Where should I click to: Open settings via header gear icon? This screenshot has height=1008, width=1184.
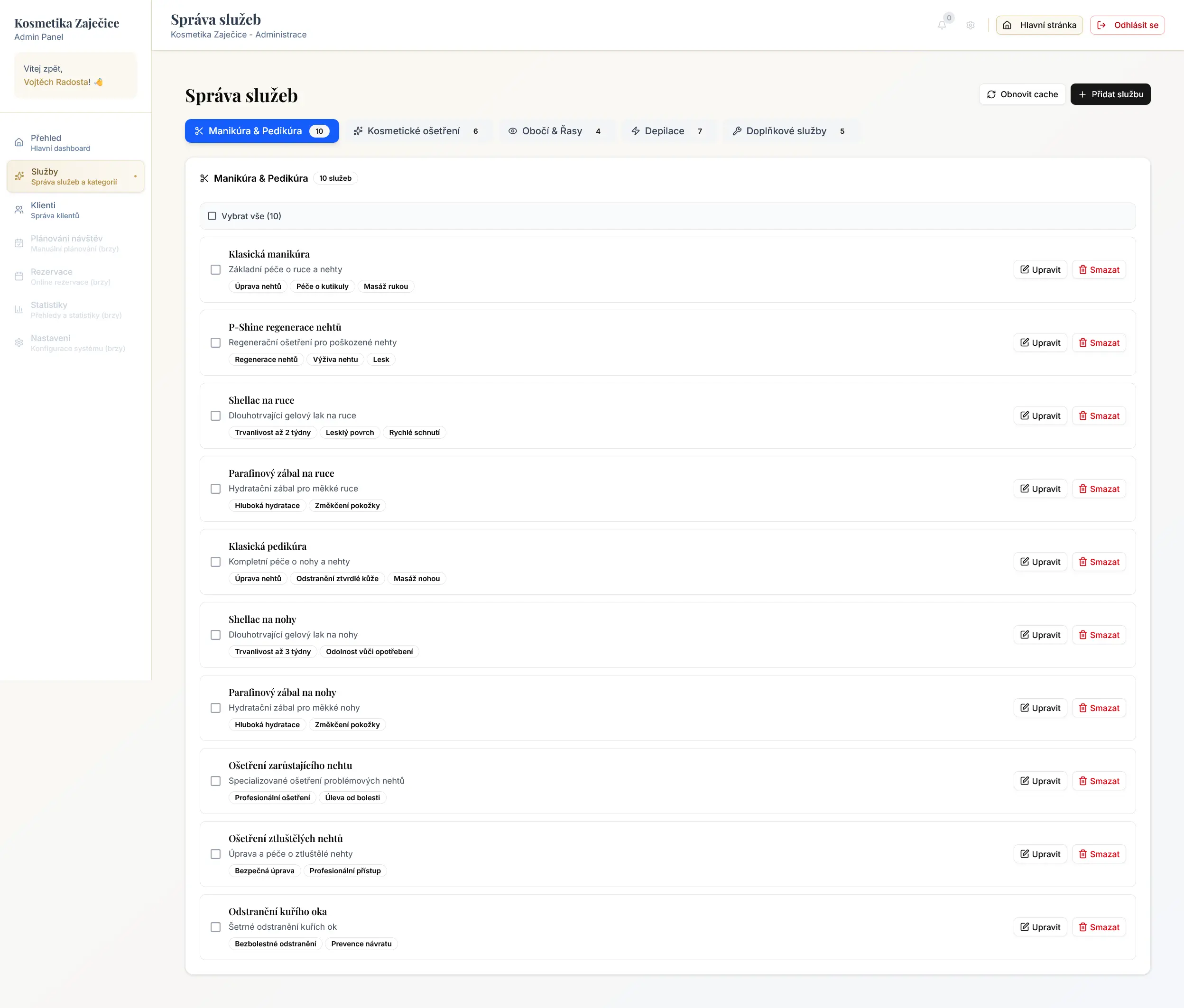[970, 25]
